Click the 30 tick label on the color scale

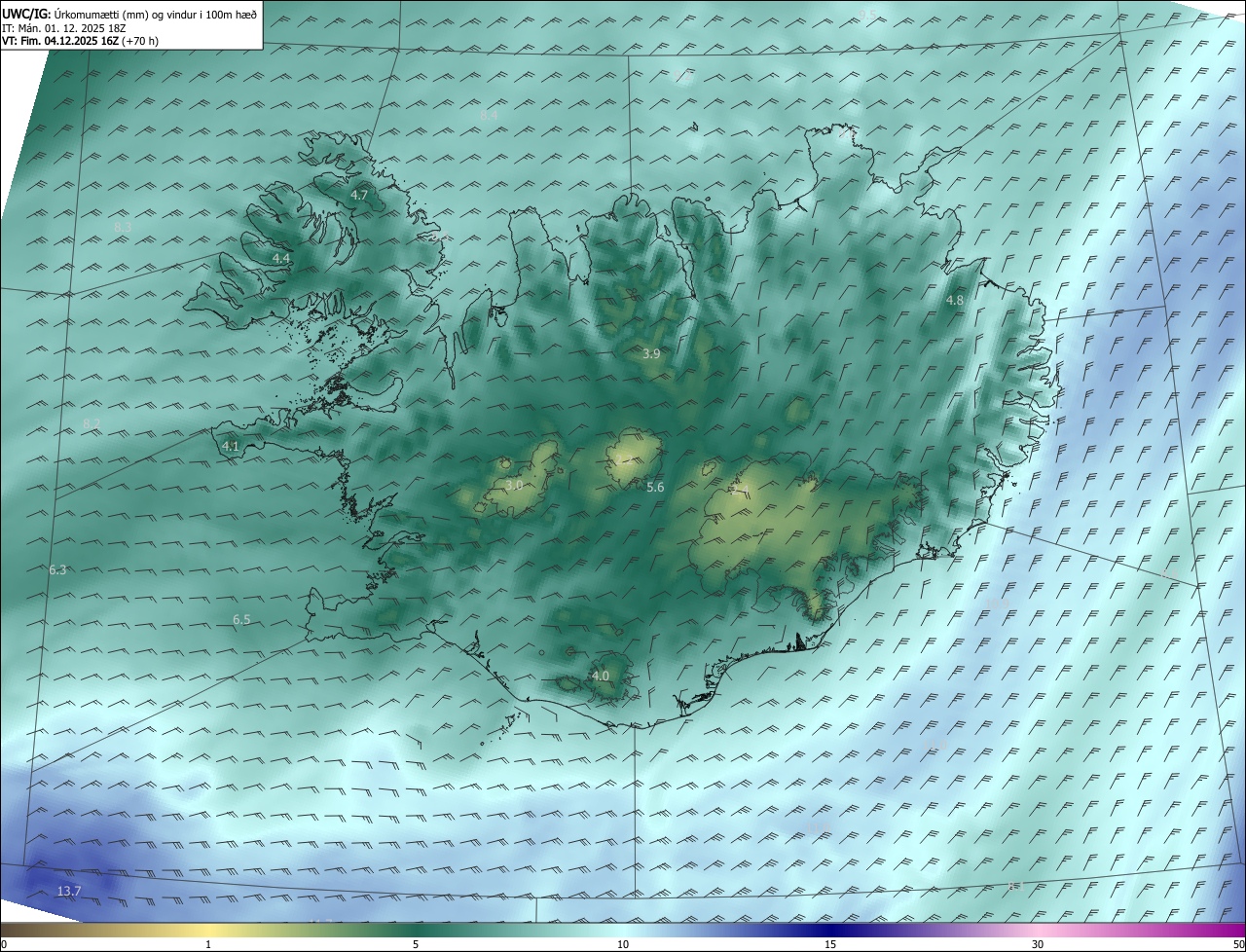1038,944
